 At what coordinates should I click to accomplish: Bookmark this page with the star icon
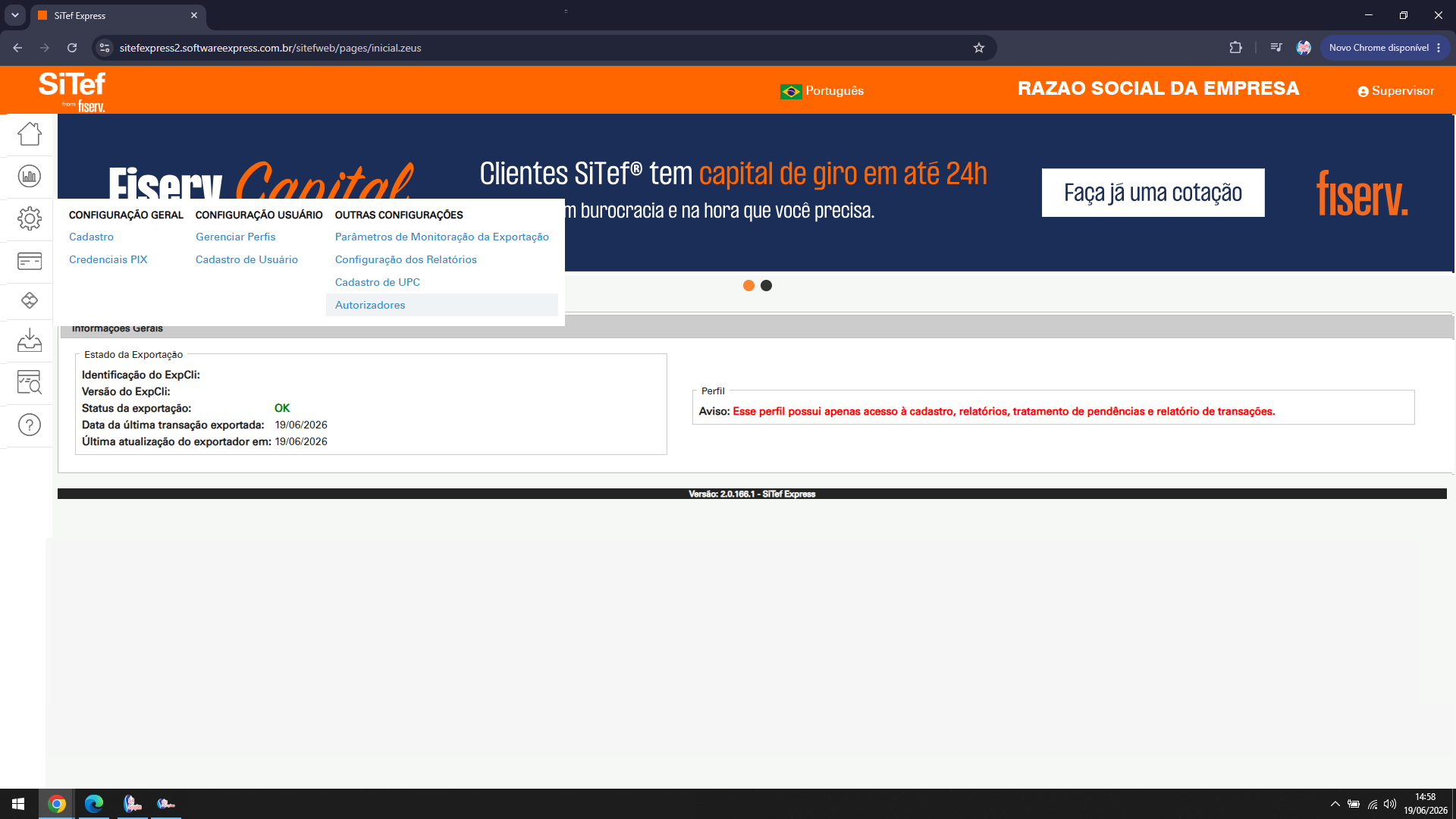tap(979, 48)
